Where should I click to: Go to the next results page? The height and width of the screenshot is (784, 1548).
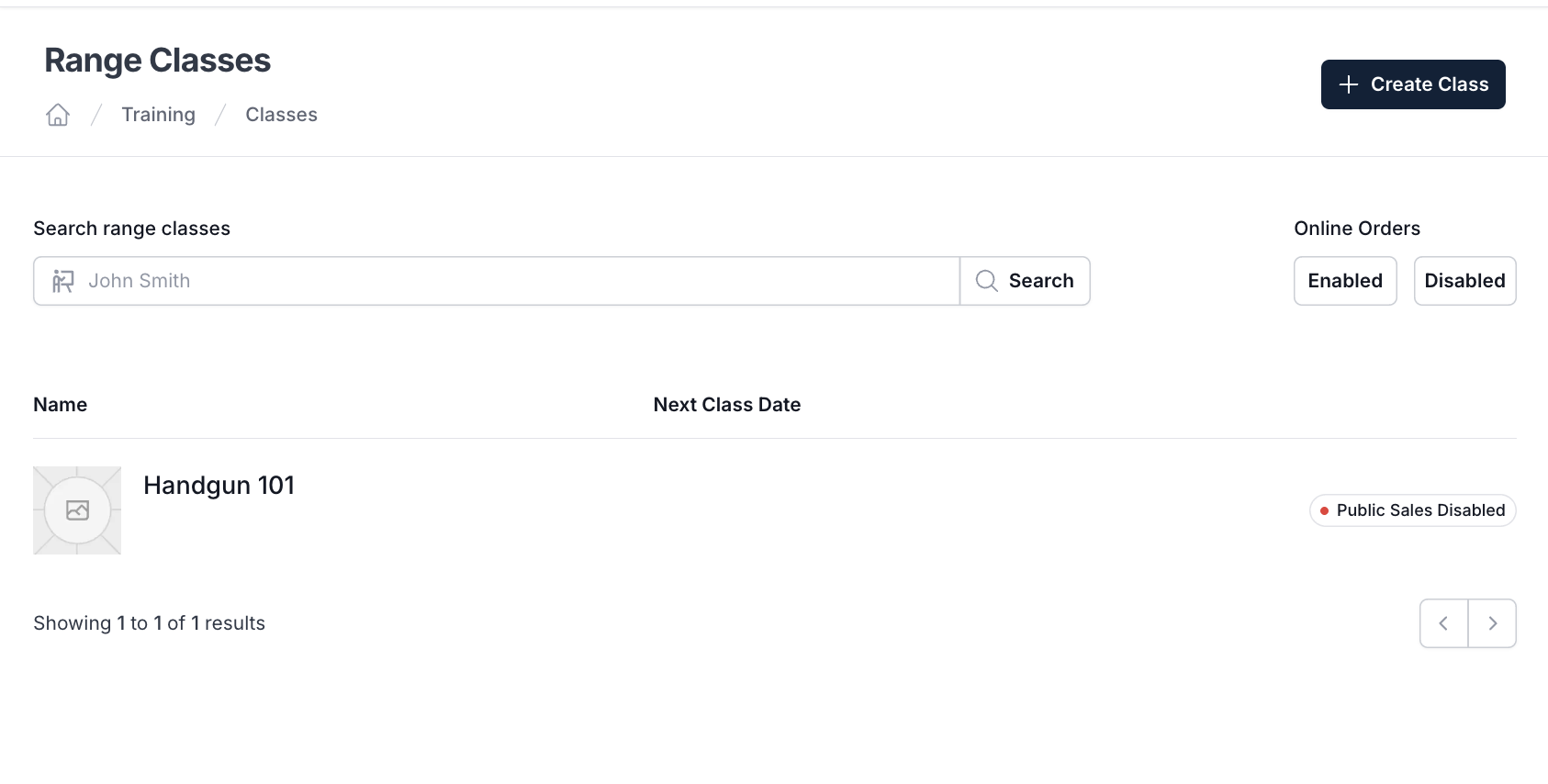coord(1493,623)
